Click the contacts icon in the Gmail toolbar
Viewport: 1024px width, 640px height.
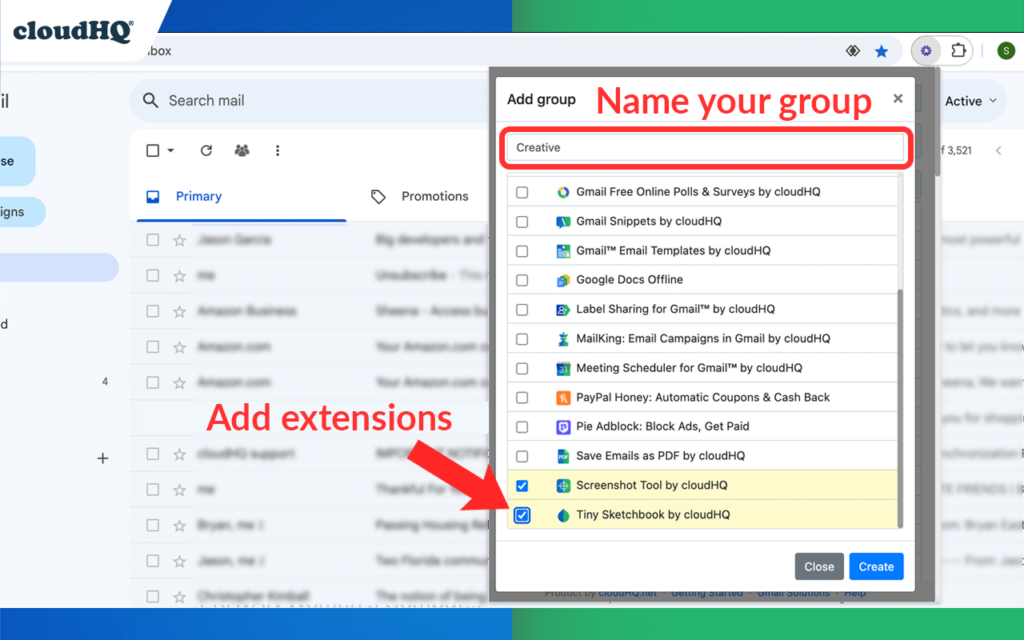coord(241,150)
